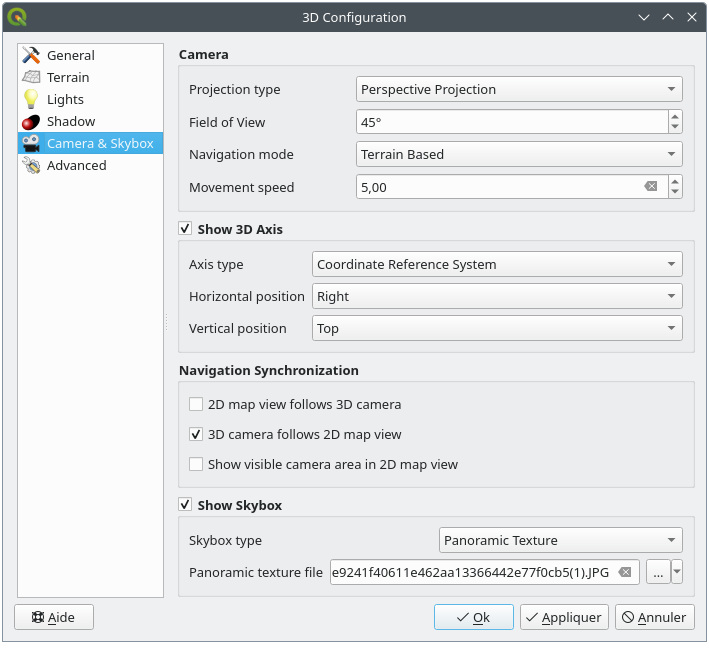Select the Advanced settings icon

[31, 166]
